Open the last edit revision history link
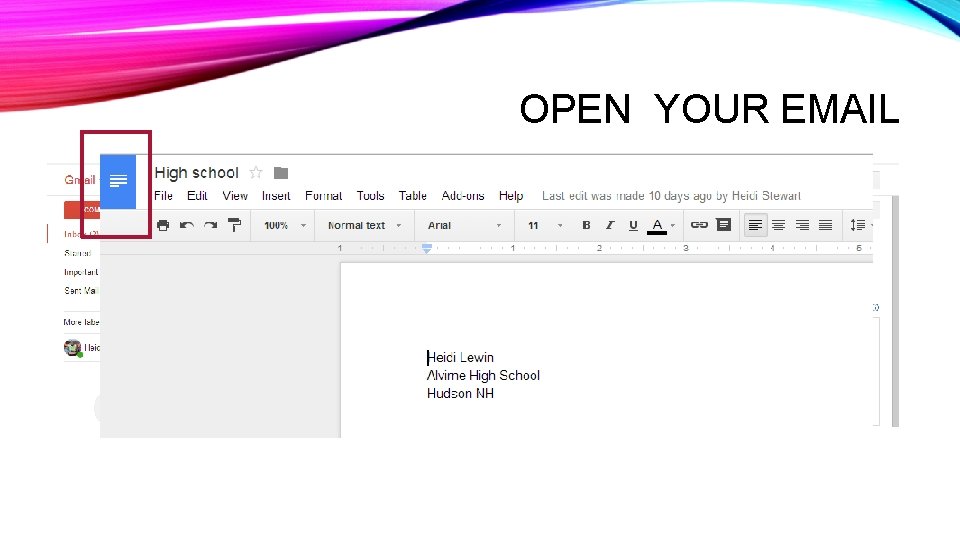Viewport: 960px width, 540px height. (672, 196)
